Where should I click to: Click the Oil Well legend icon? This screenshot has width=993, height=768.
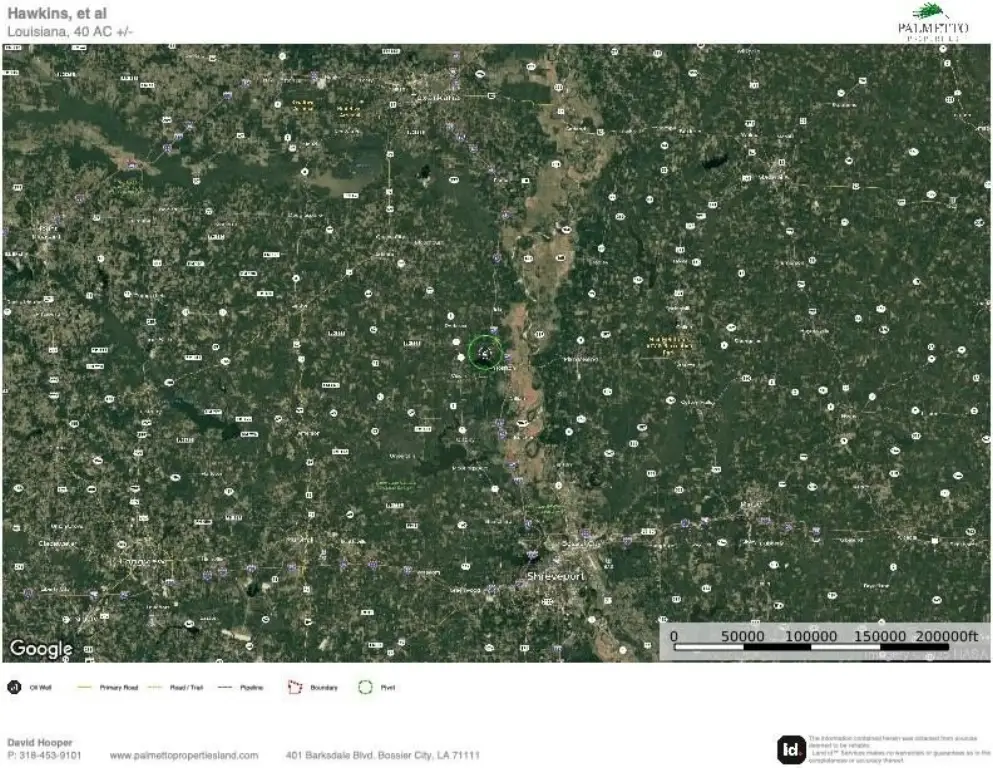click(14, 687)
